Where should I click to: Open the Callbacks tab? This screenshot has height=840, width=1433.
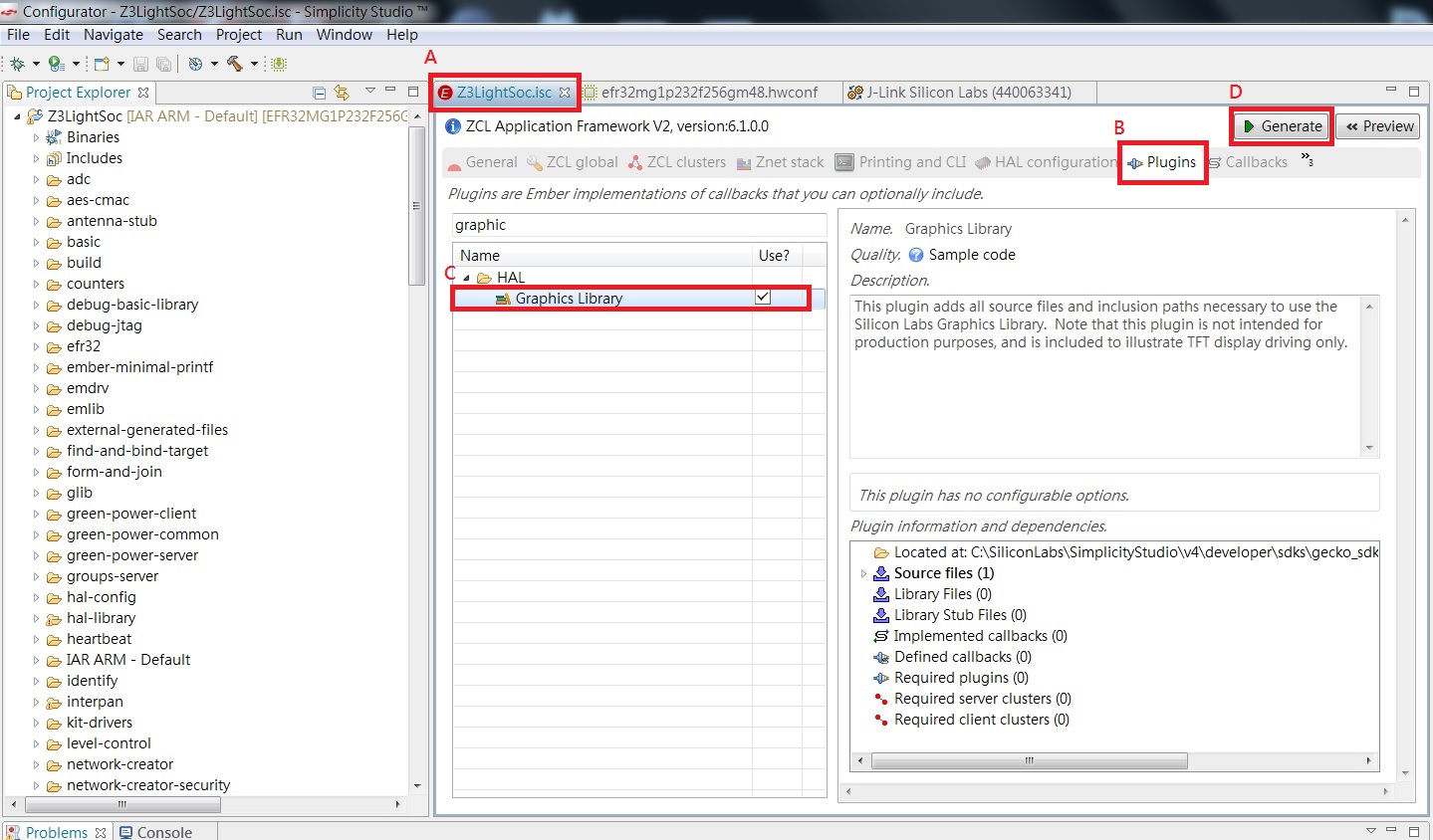[x=1248, y=162]
